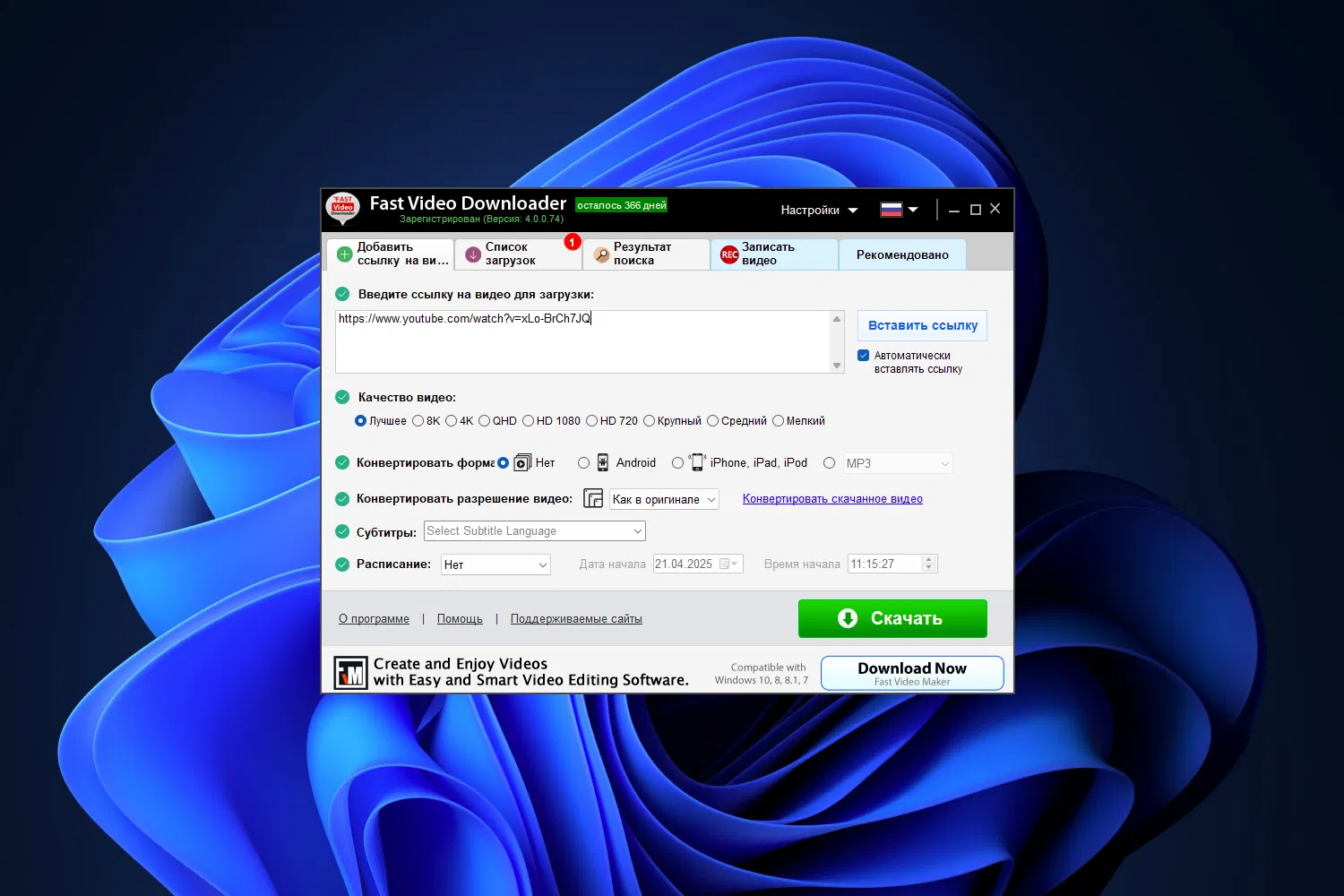Image resolution: width=1344 pixels, height=896 pixels.
Task: Open the Результат поиска tab
Action: 646,254
